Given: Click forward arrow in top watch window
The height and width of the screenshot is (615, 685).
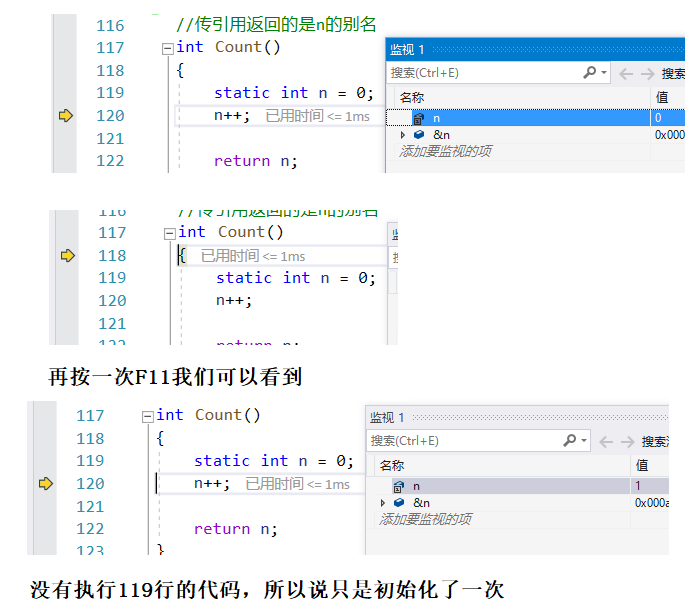Looking at the screenshot, I should click(647, 74).
